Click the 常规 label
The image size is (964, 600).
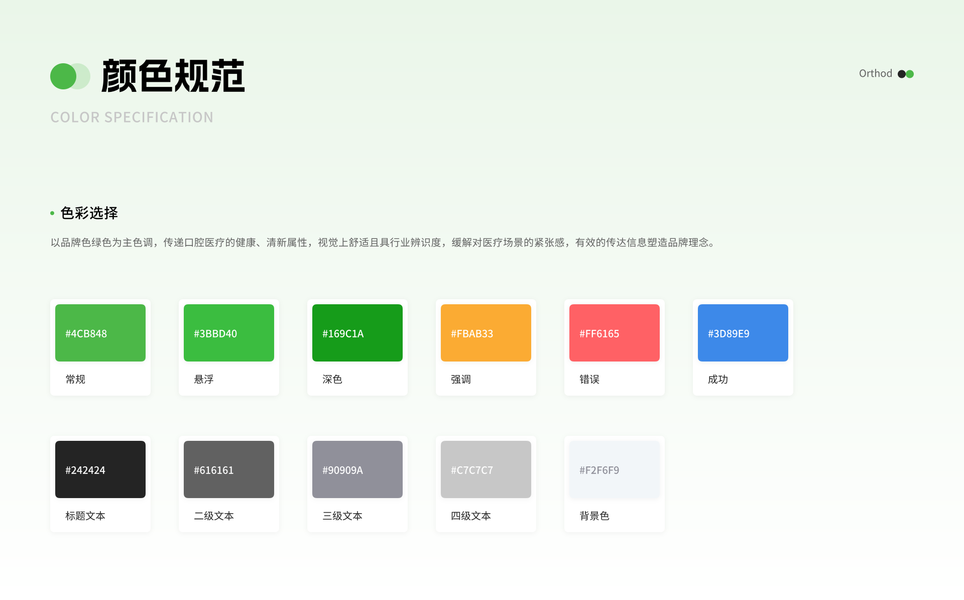tap(75, 379)
